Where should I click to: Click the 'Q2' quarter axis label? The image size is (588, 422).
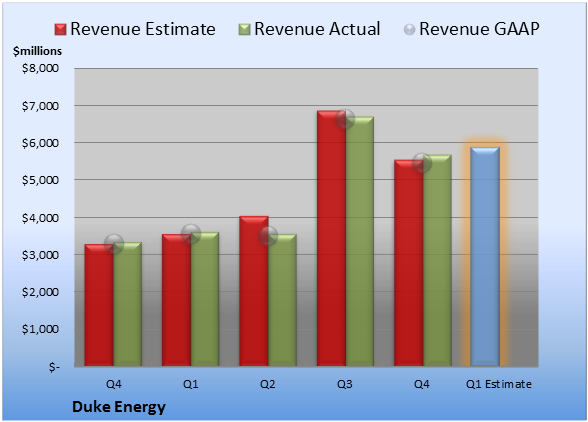pyautogui.click(x=268, y=384)
